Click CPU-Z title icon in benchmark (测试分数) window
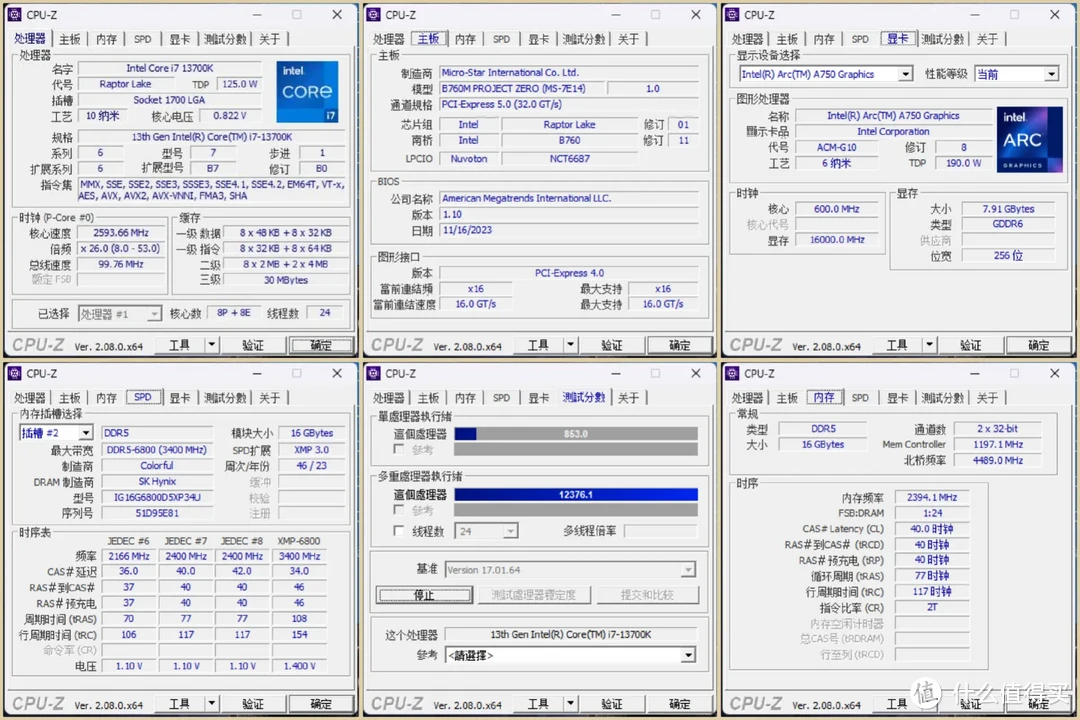The height and width of the screenshot is (720, 1080). coord(373,373)
